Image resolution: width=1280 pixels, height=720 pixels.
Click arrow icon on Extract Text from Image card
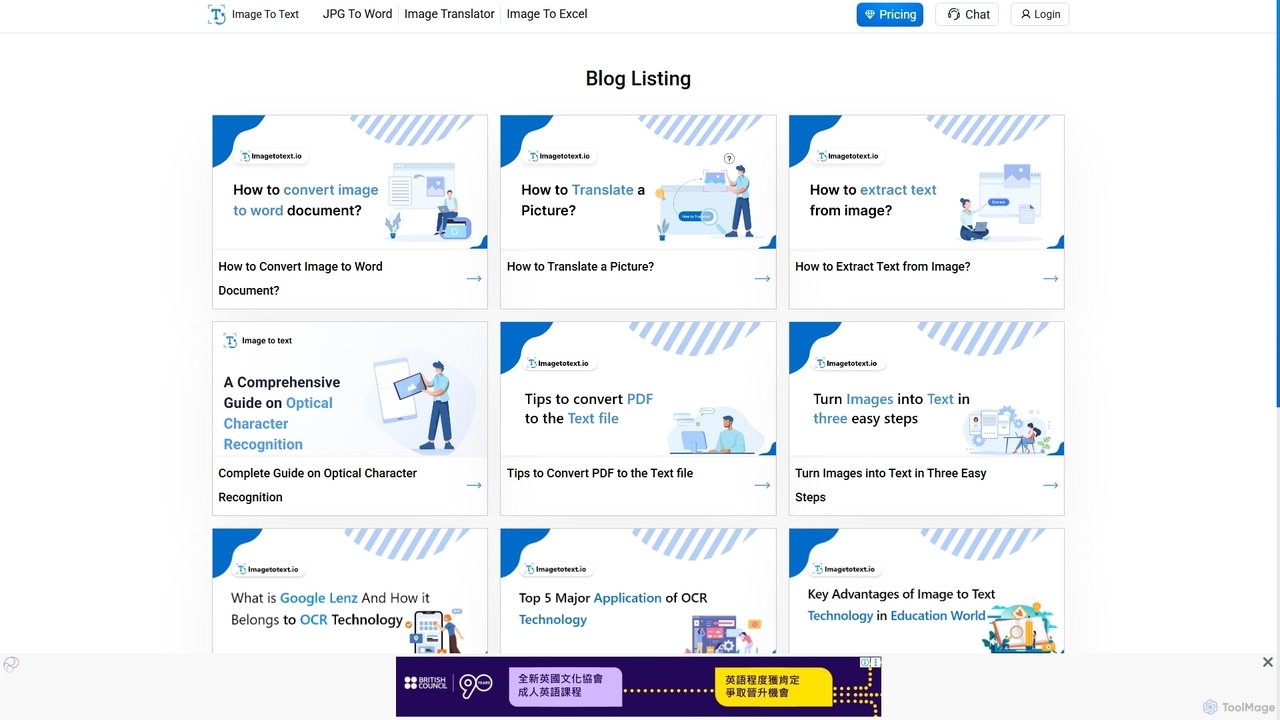[x=1050, y=278]
